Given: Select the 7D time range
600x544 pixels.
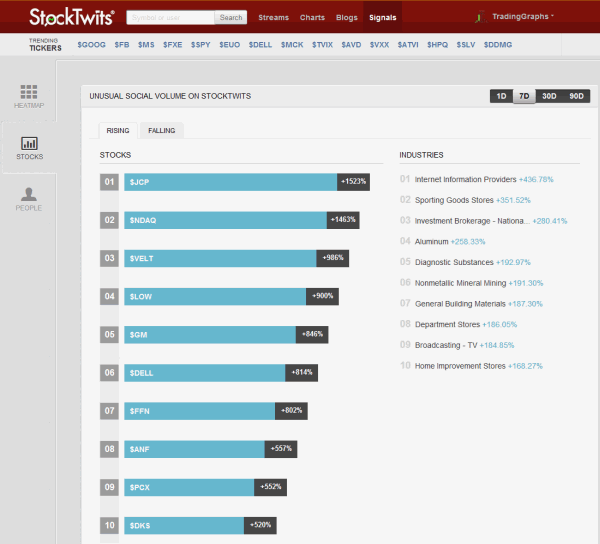Looking at the screenshot, I should [524, 96].
